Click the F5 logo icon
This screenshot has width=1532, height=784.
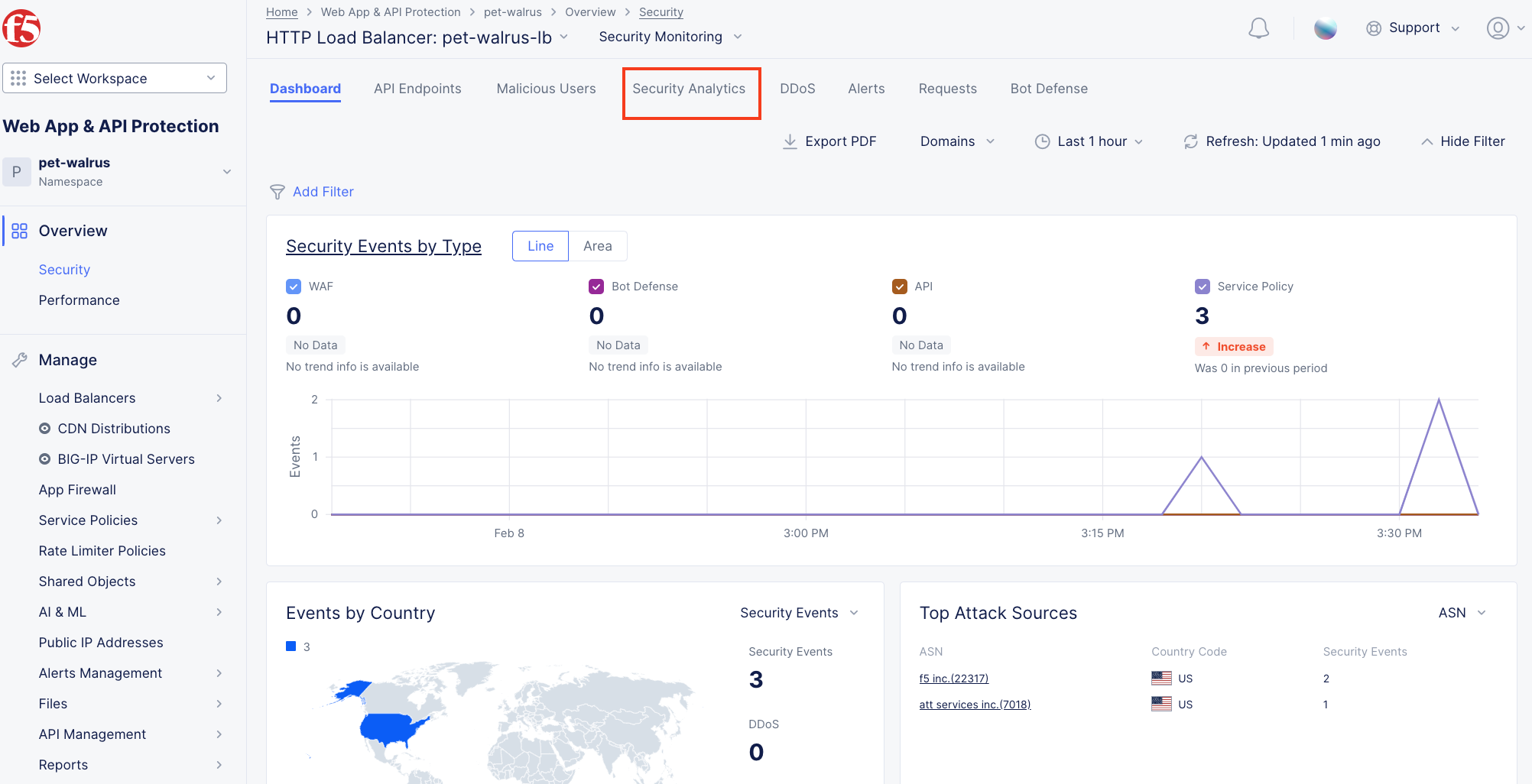click(21, 28)
